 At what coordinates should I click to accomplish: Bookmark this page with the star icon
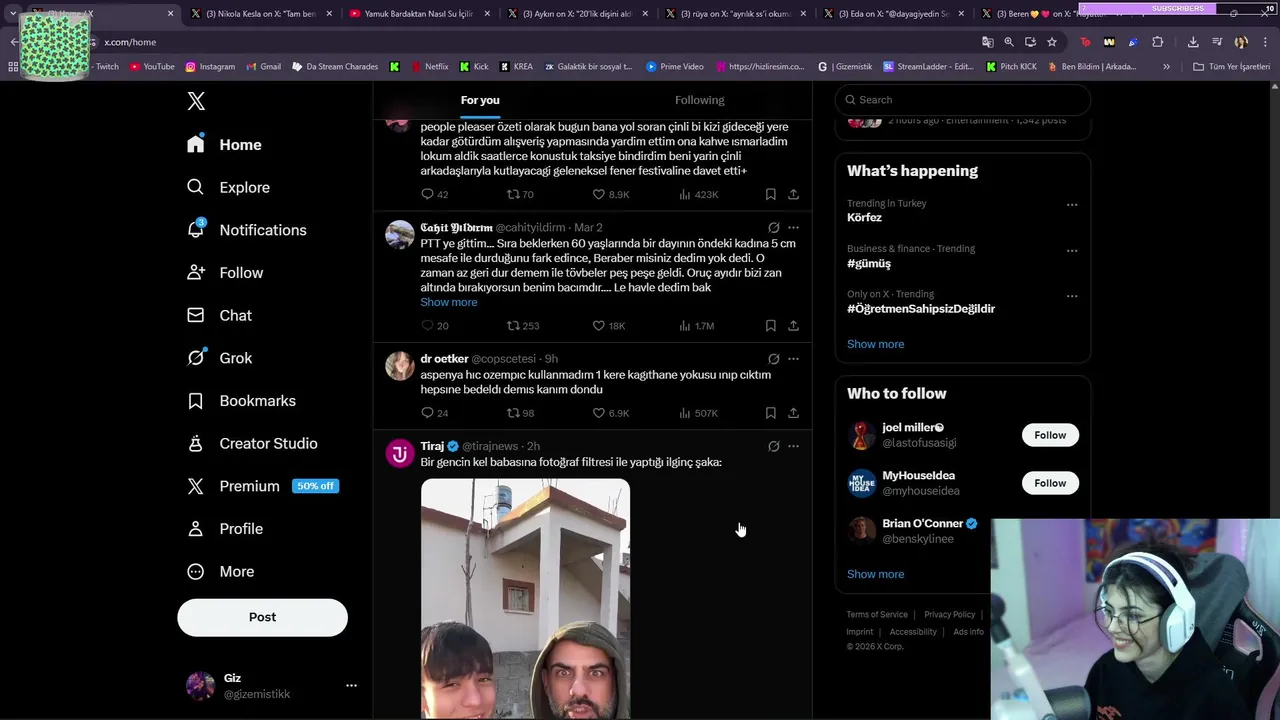pos(1052,42)
